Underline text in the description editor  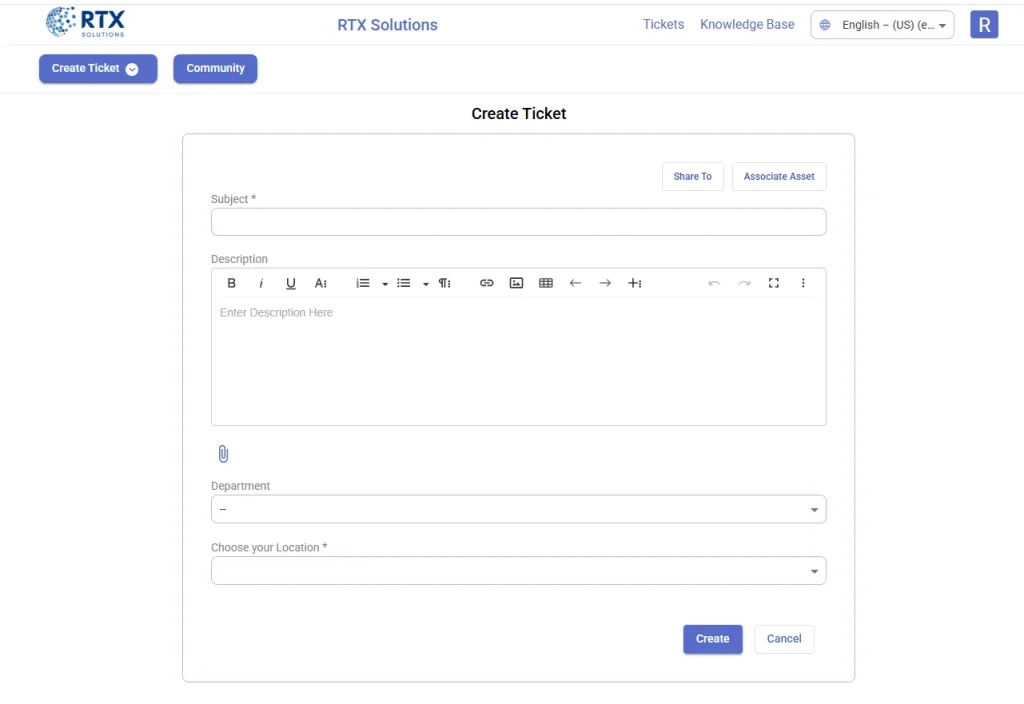(290, 283)
